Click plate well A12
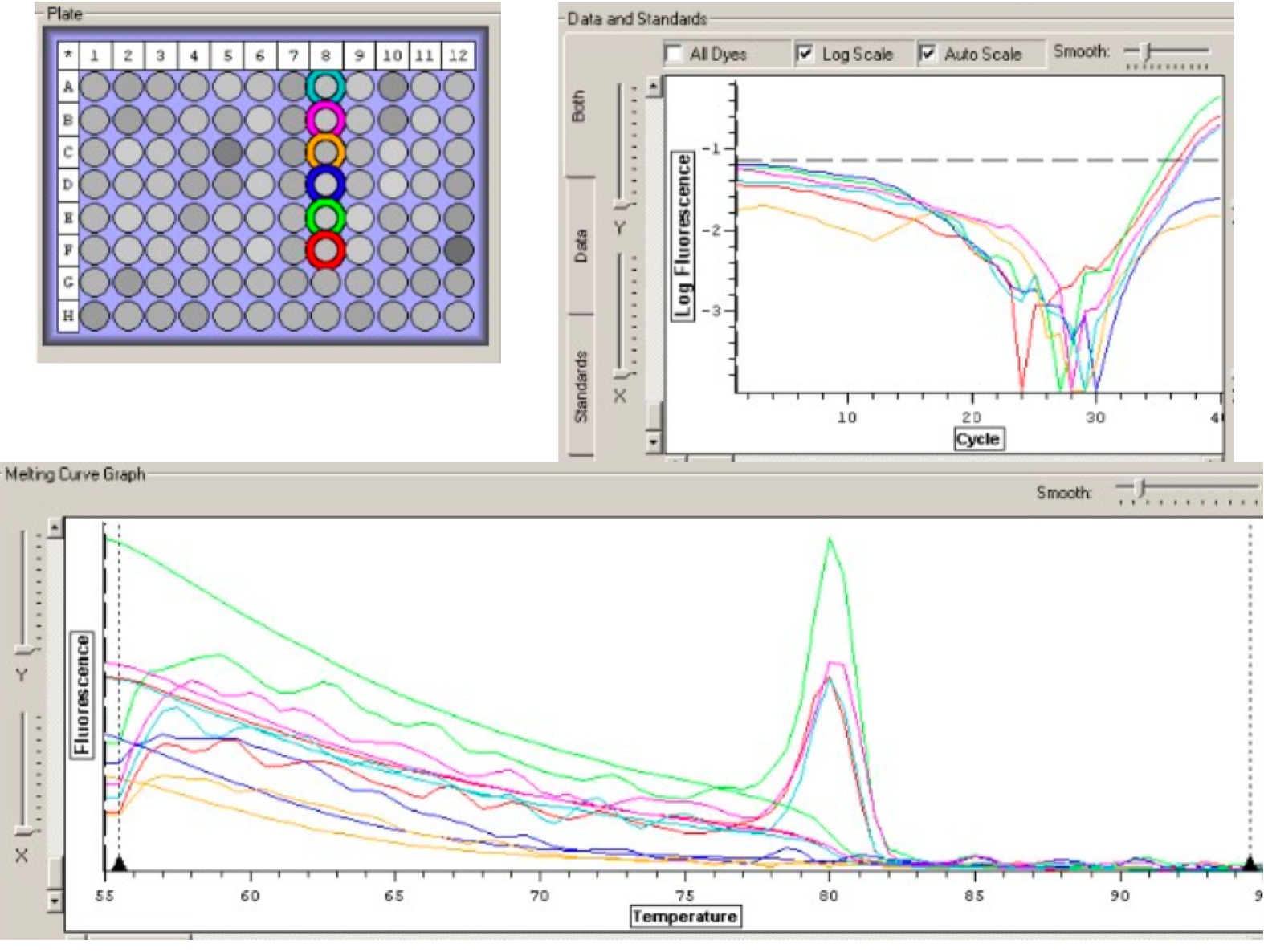 459,87
